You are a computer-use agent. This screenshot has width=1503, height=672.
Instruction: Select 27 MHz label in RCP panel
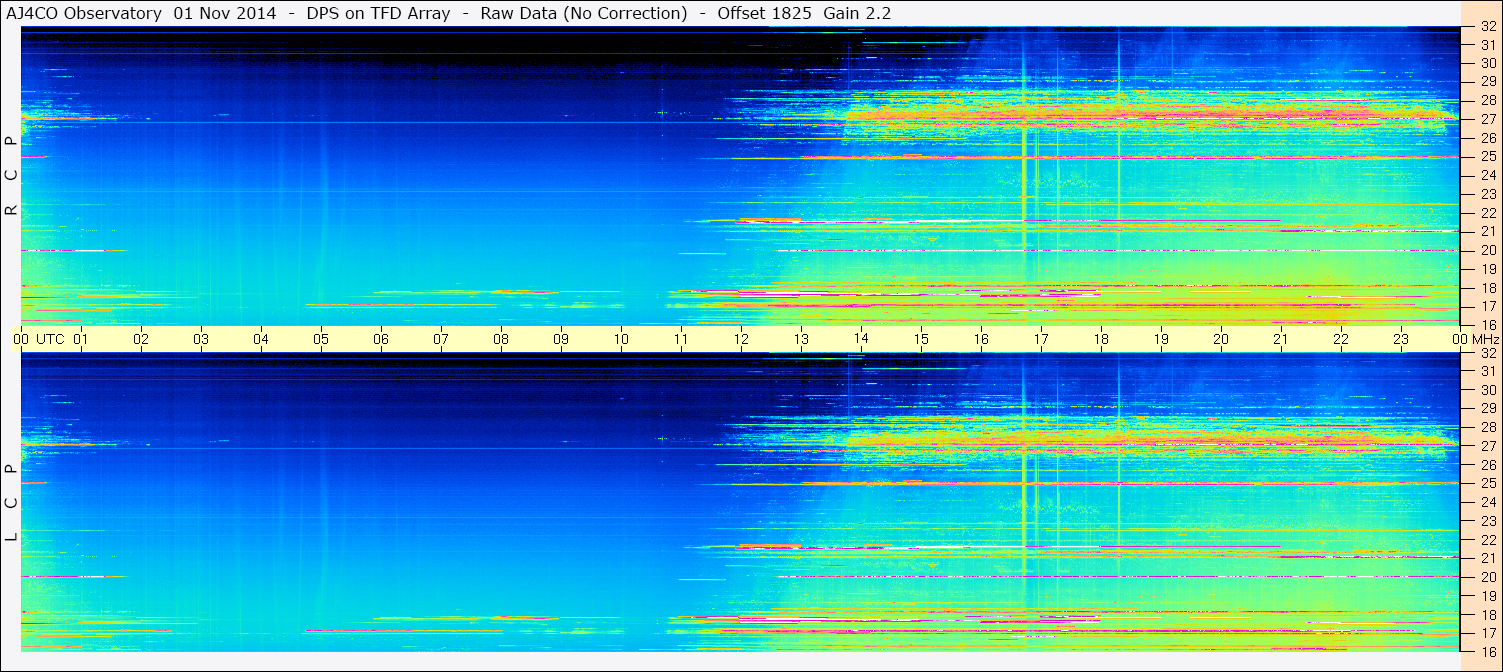pos(1487,119)
